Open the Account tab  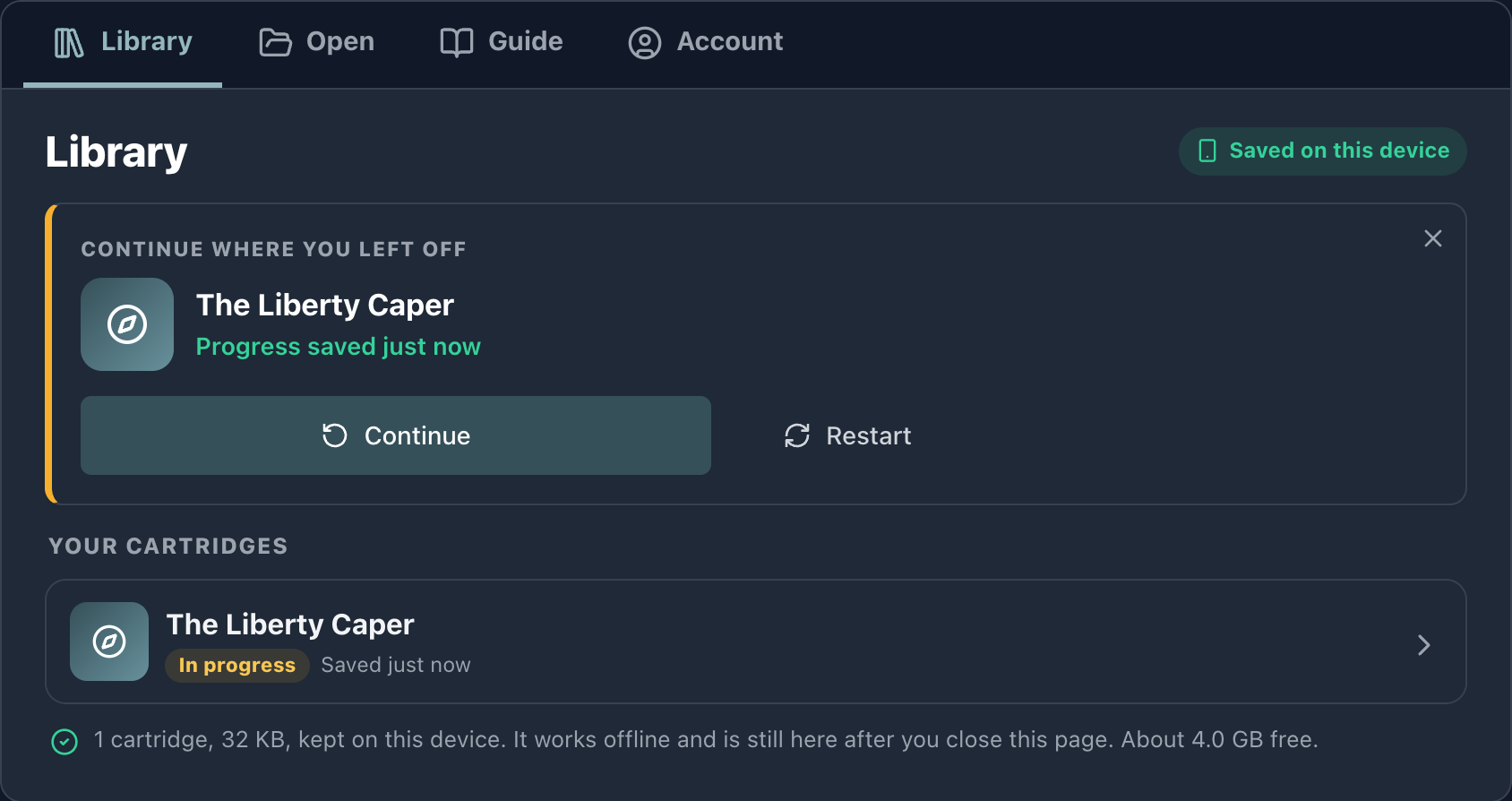click(x=706, y=42)
